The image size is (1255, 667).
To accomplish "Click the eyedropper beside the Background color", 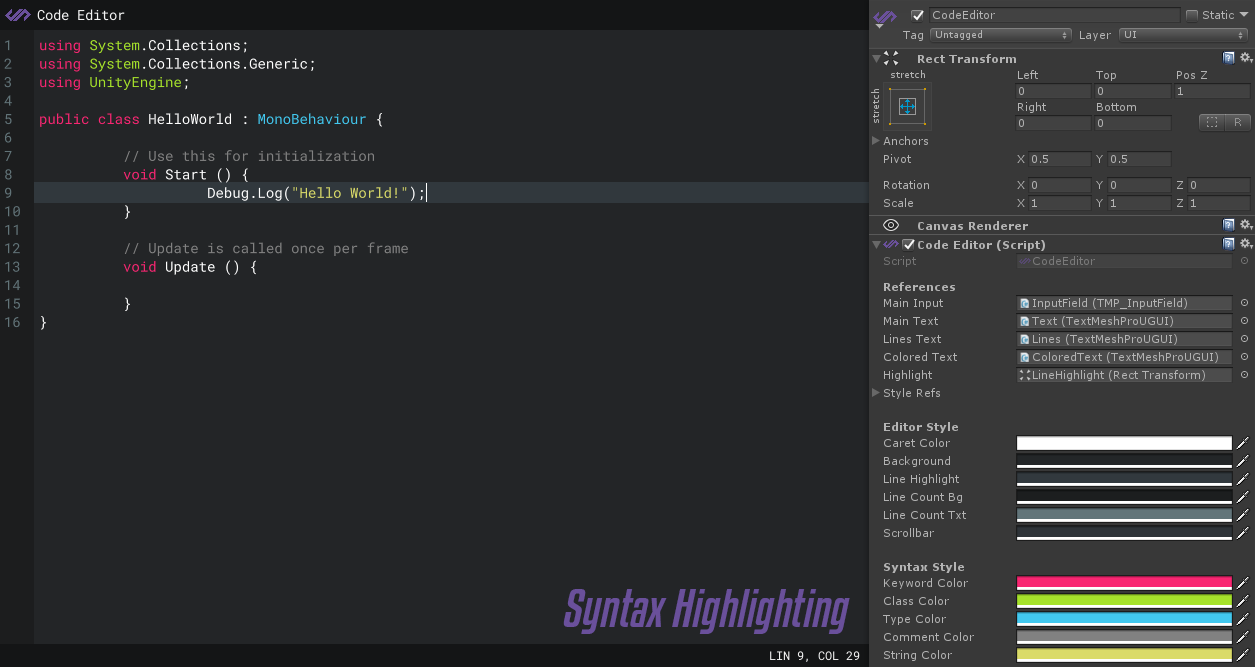I will [x=1245, y=461].
